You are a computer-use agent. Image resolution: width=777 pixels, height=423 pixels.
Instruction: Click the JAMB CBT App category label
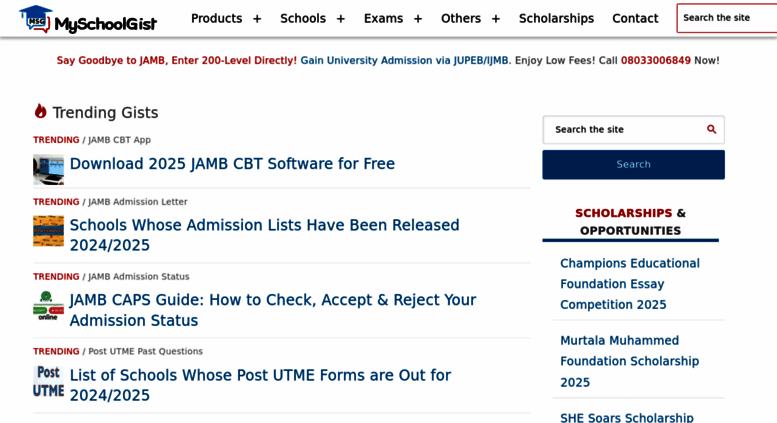[x=119, y=140]
